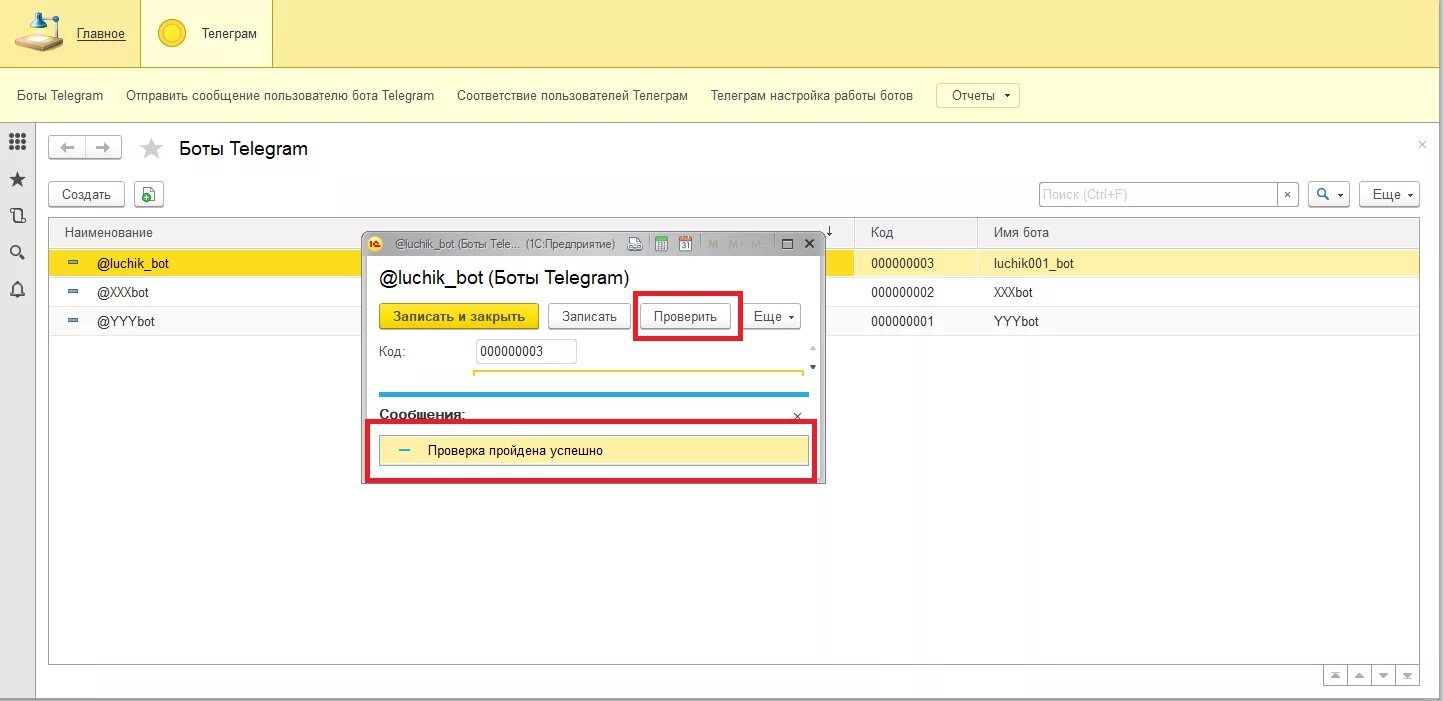Close the @luchik_bot dialog window
Image resolution: width=1443 pixels, height=701 pixels.
click(x=810, y=243)
